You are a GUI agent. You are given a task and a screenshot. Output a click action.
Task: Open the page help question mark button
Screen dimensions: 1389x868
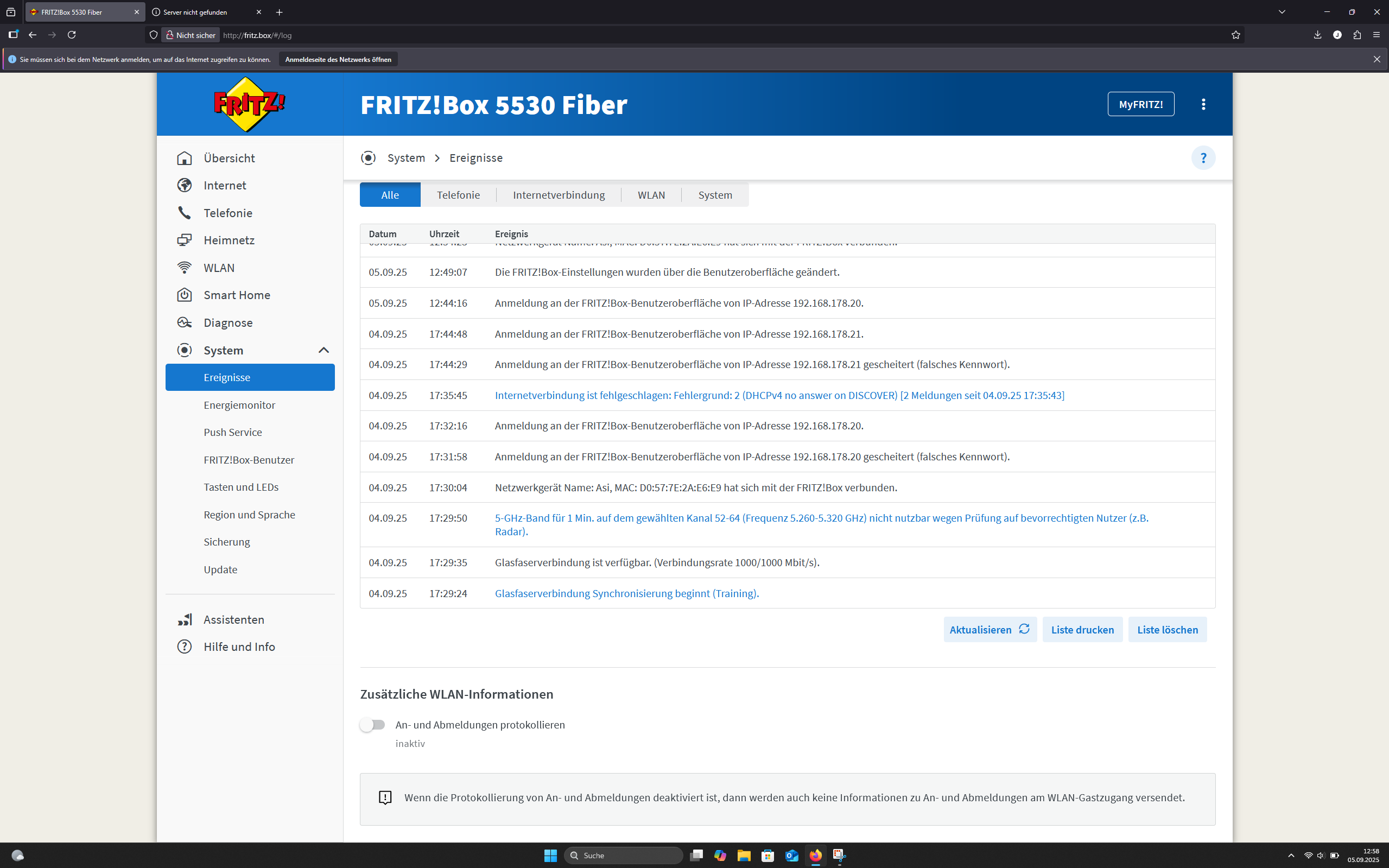point(1203,158)
